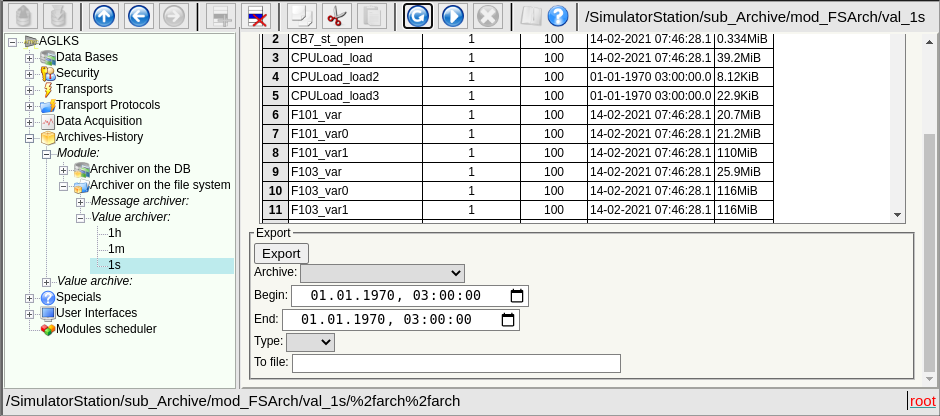This screenshot has width=940, height=416.
Task: Open the Begin date calendar picker
Action: click(516, 296)
